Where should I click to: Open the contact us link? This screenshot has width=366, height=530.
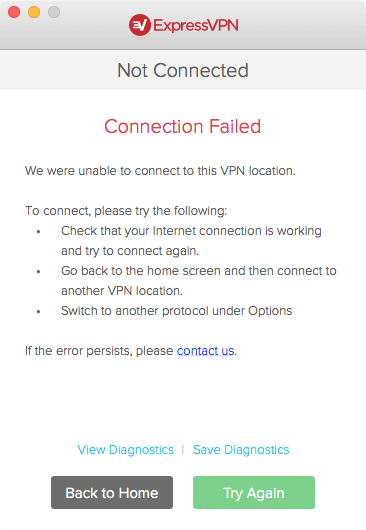point(205,351)
